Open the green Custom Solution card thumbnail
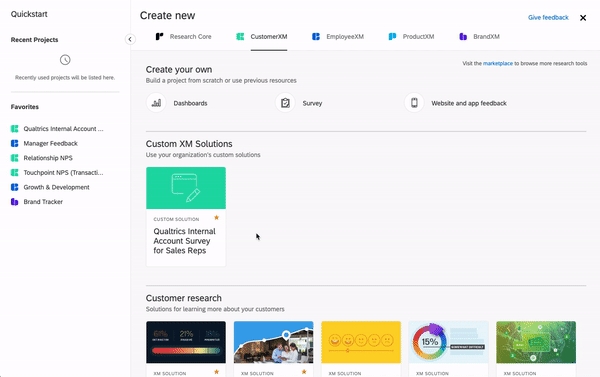This screenshot has width=600, height=377. click(186, 188)
